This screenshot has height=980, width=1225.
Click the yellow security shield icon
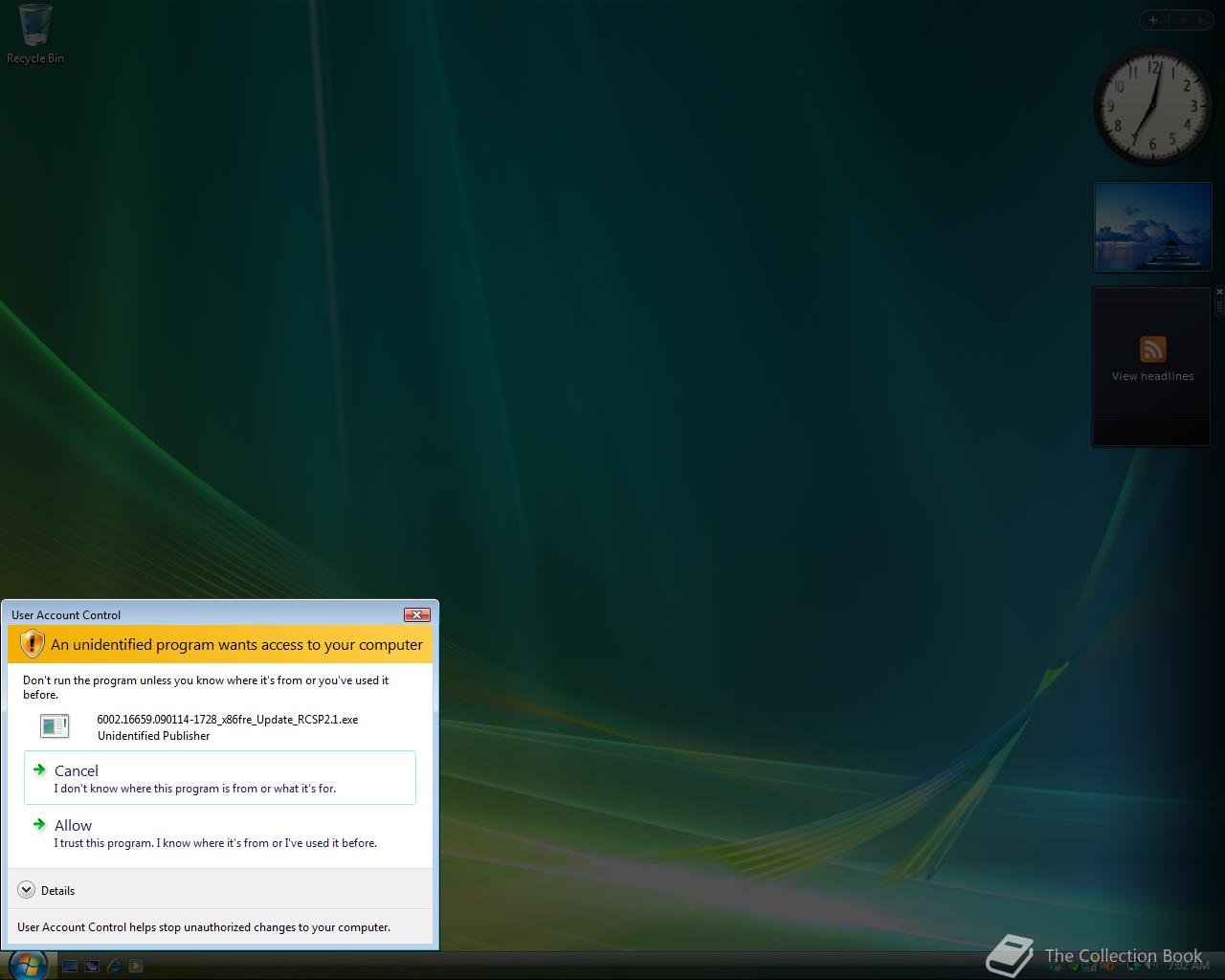(x=32, y=644)
